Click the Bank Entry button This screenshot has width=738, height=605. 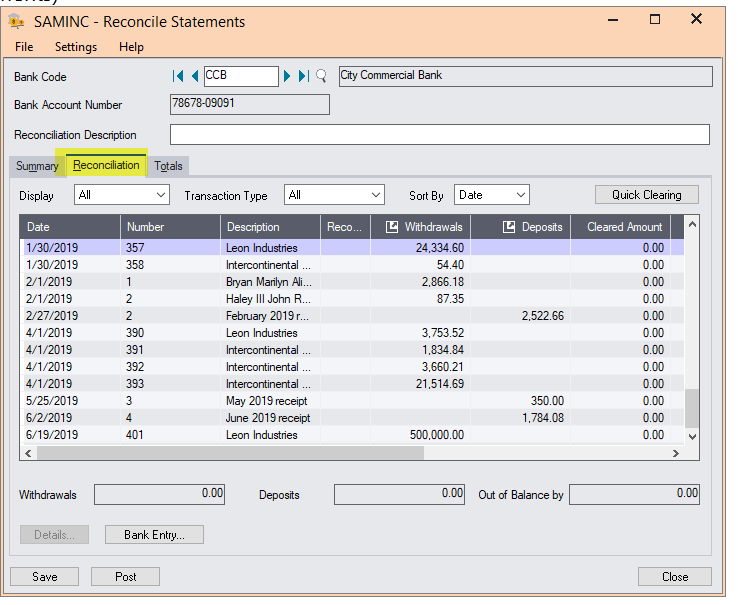point(154,535)
